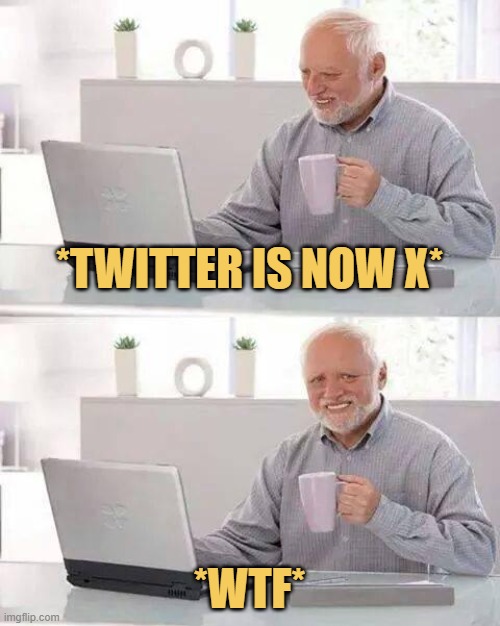Click the black laptop base in bottom panel
This screenshot has width=500, height=626.
click(x=132, y=579)
